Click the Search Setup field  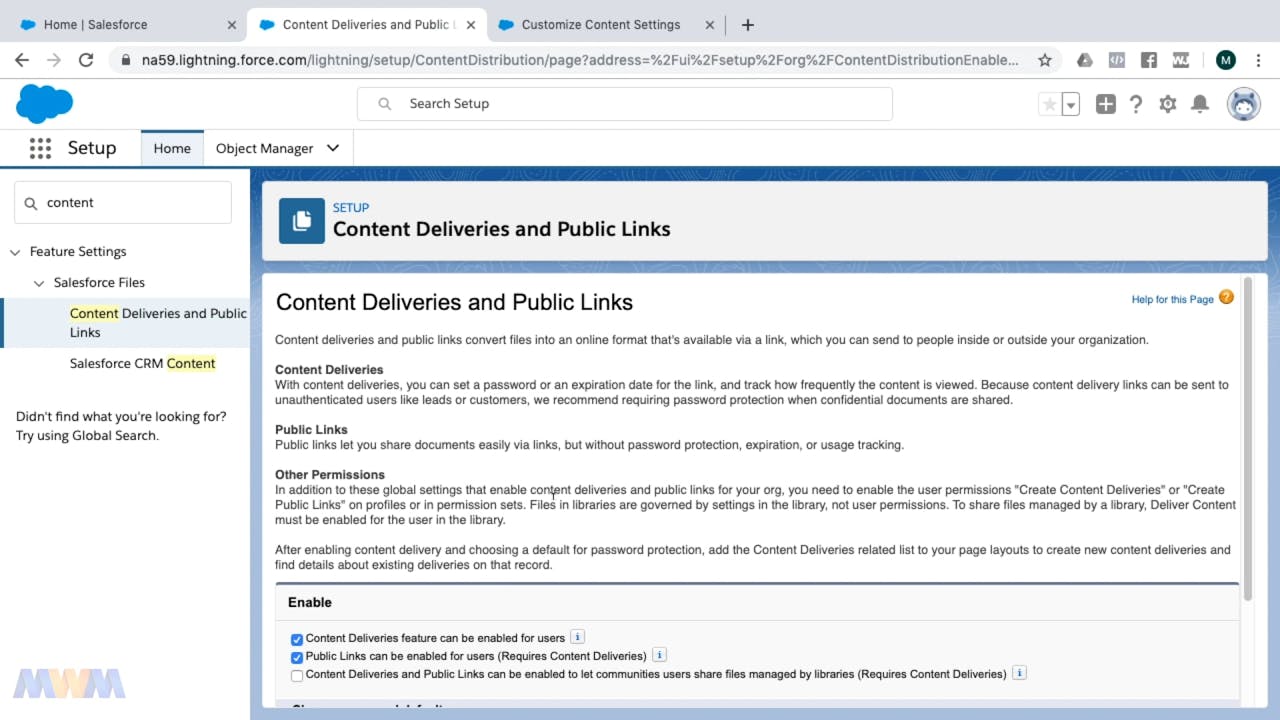click(x=625, y=104)
